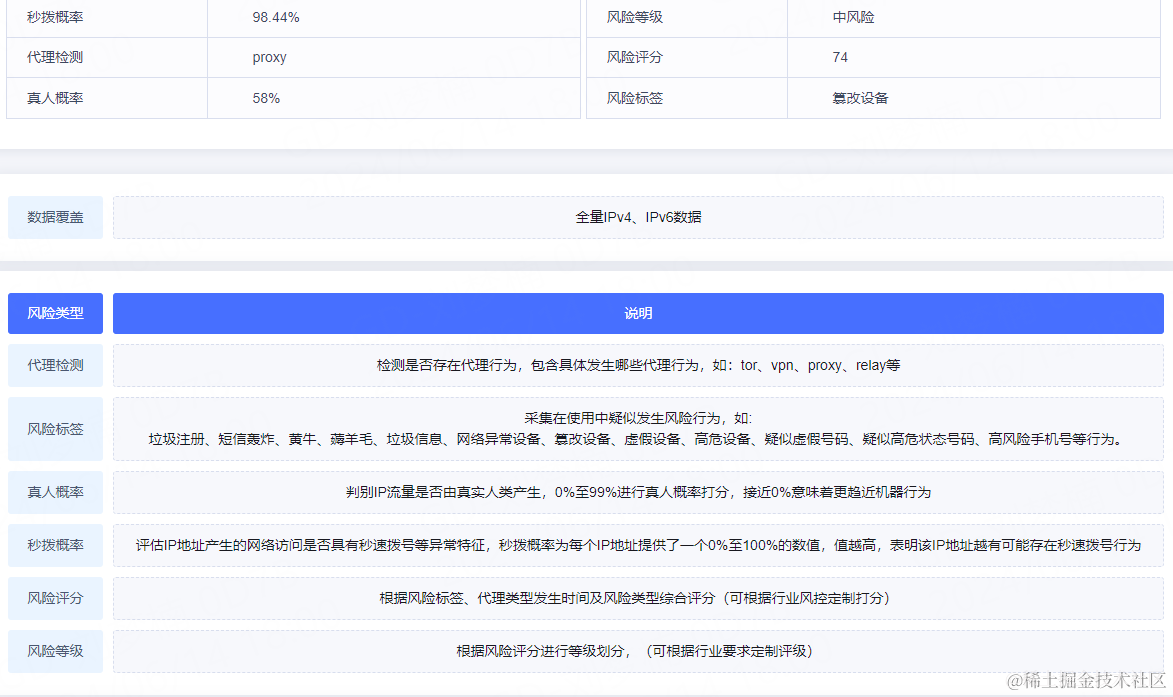Screen dimensions: 1173x697
Task: Open the 稀土掘金技术社区 watermark link
Action: tap(1086, 682)
